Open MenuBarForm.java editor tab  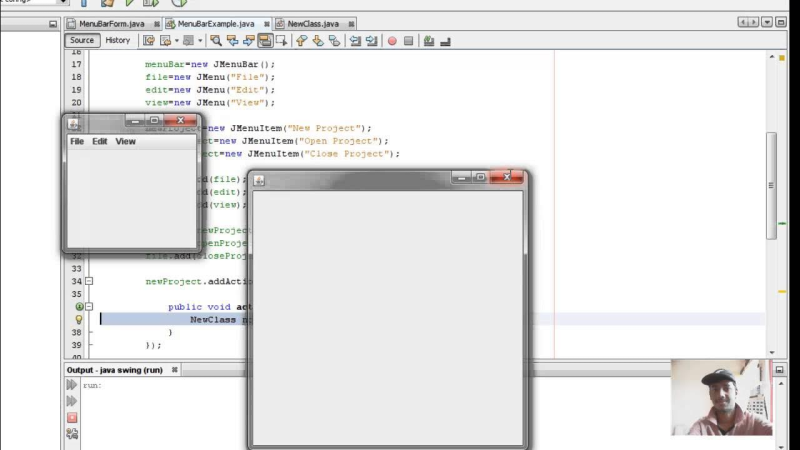tap(112, 23)
